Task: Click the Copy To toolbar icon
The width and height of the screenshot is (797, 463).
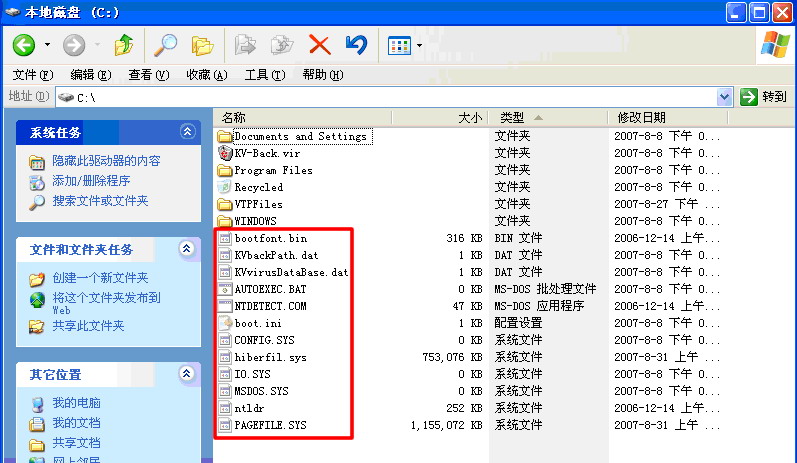Action: pos(282,45)
